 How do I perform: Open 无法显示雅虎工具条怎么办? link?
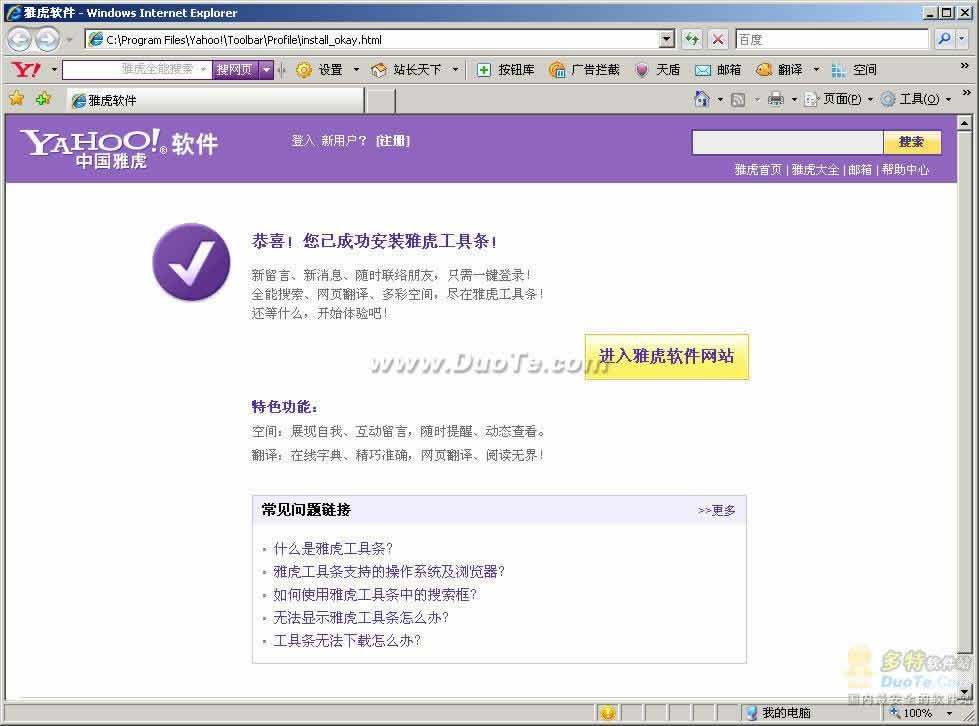[x=361, y=618]
